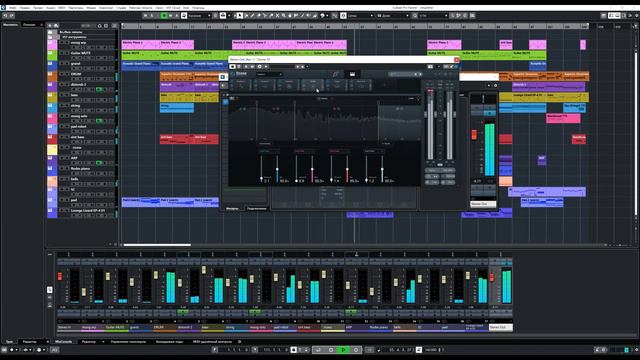Screen dimensions: 640x360
Task: Click the Ozone logo icon
Action: pos(233,74)
